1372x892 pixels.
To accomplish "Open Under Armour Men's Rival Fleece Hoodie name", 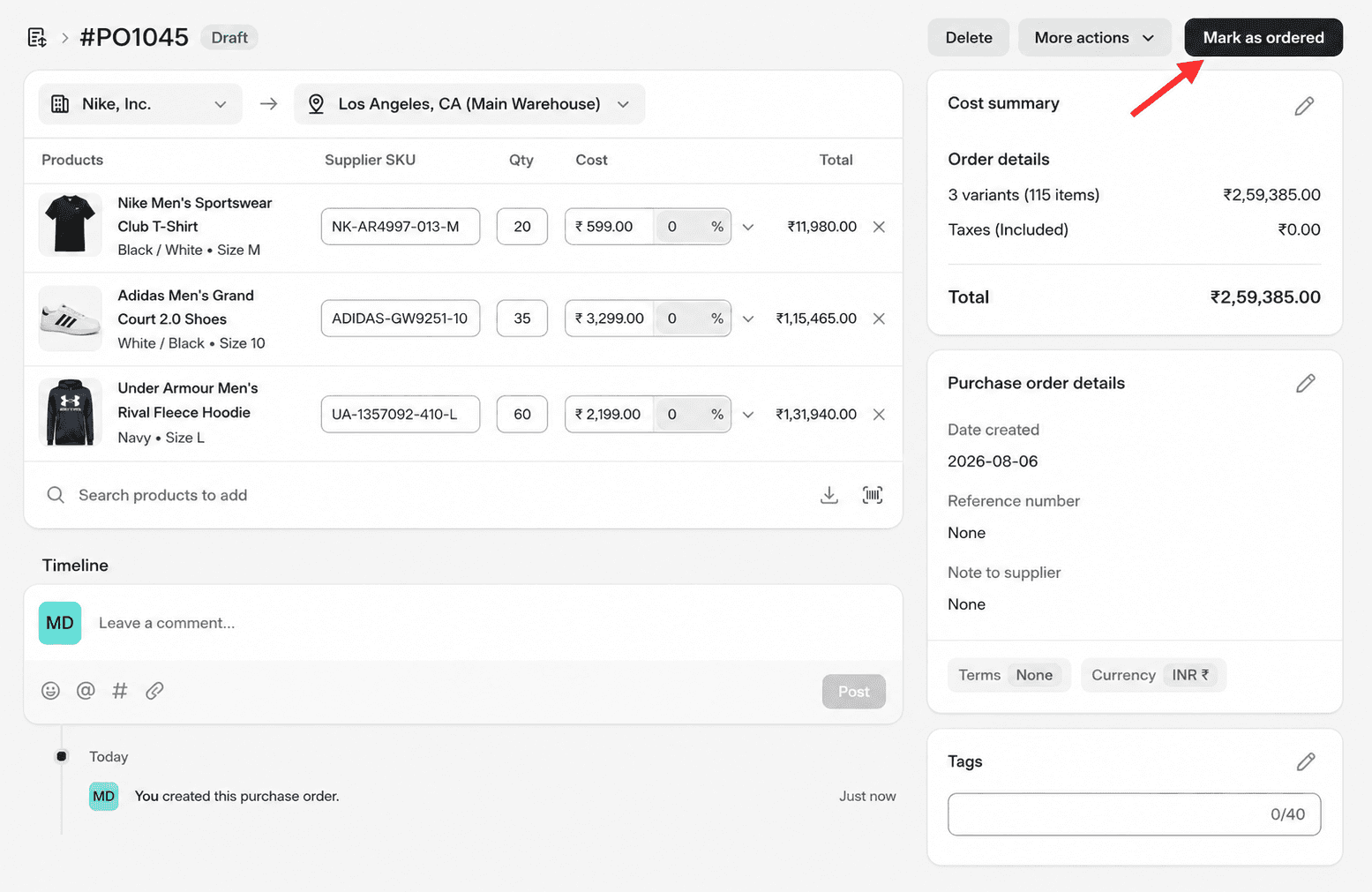I will 188,401.
